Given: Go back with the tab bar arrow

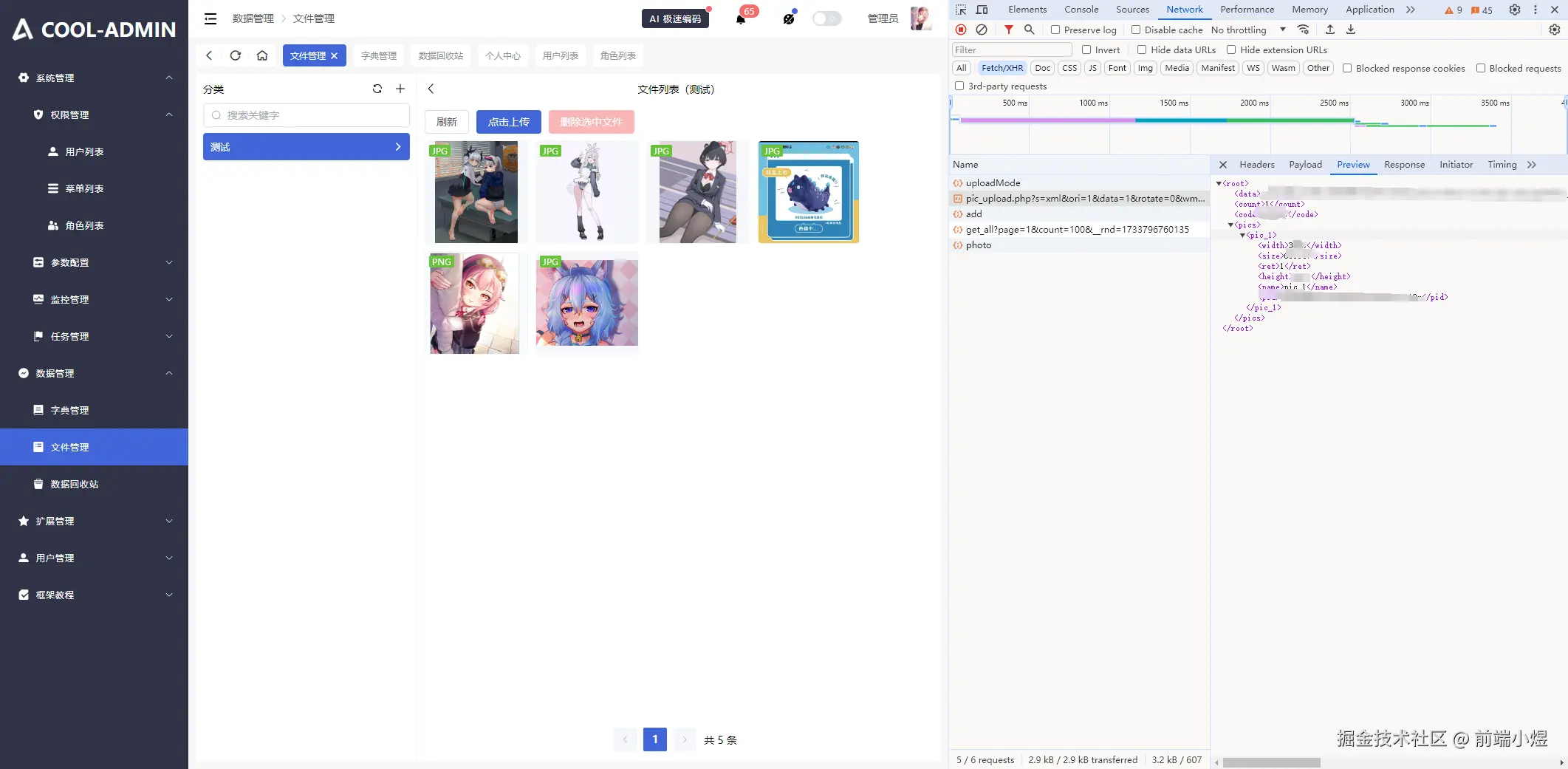Looking at the screenshot, I should (x=209, y=55).
